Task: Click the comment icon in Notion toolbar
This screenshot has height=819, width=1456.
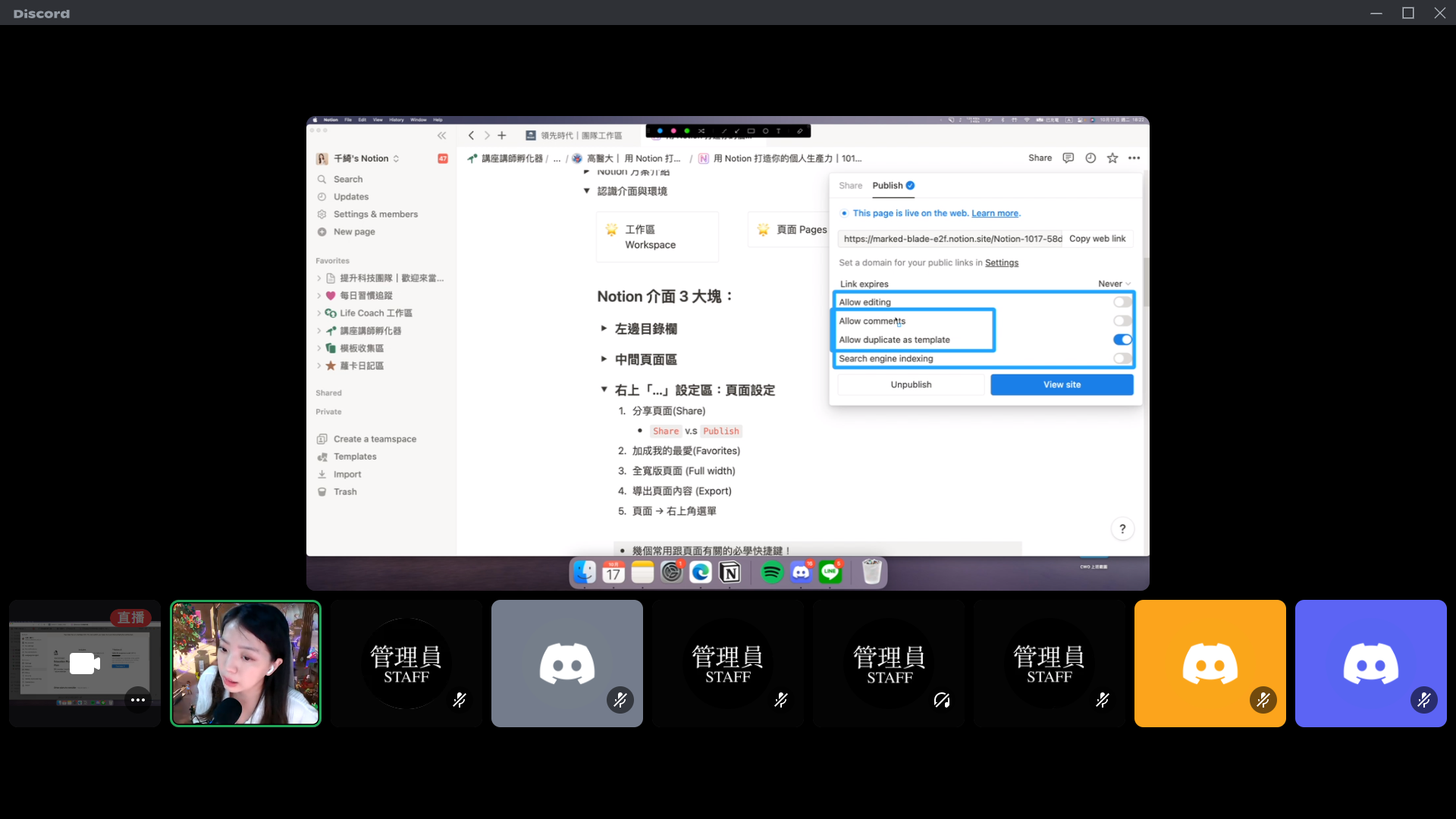Action: pos(1068,158)
